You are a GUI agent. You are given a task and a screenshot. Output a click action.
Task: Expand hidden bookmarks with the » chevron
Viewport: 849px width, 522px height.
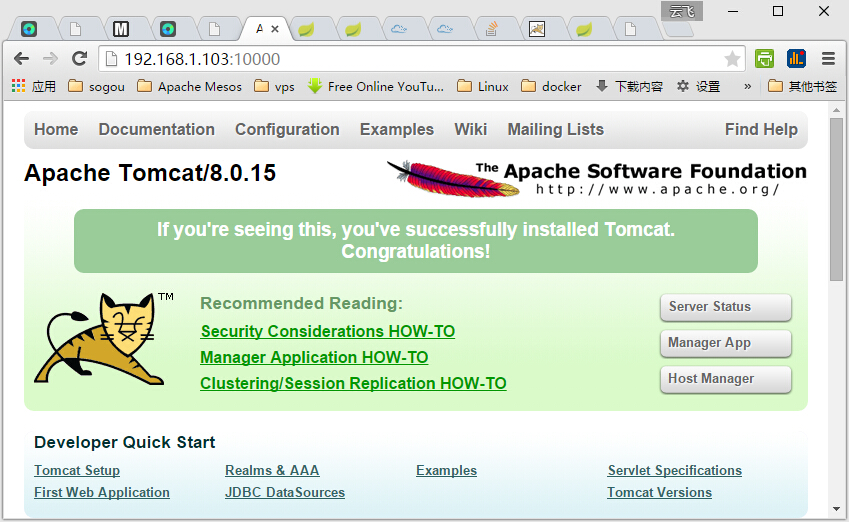point(747,86)
